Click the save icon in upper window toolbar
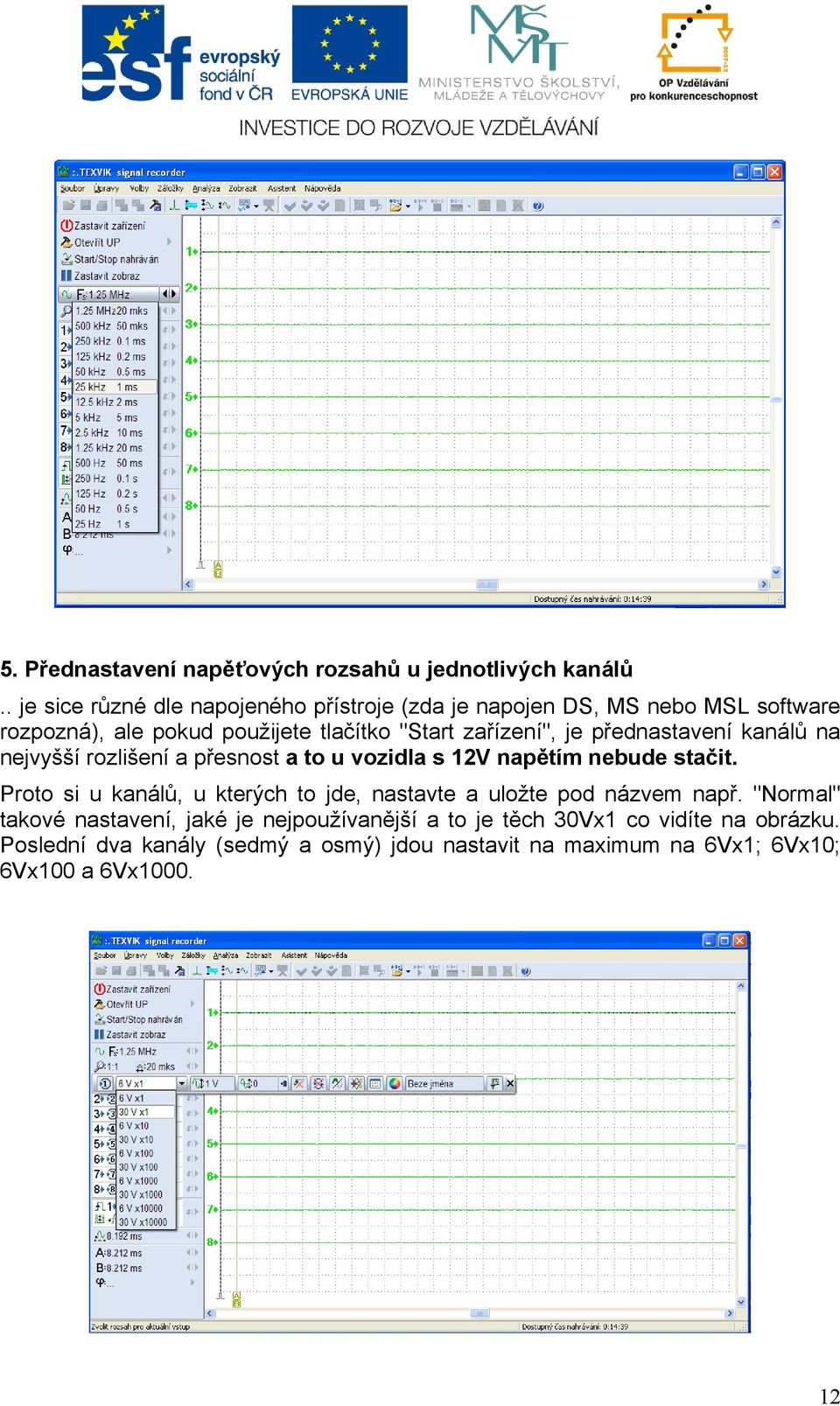 pyautogui.click(x=85, y=206)
